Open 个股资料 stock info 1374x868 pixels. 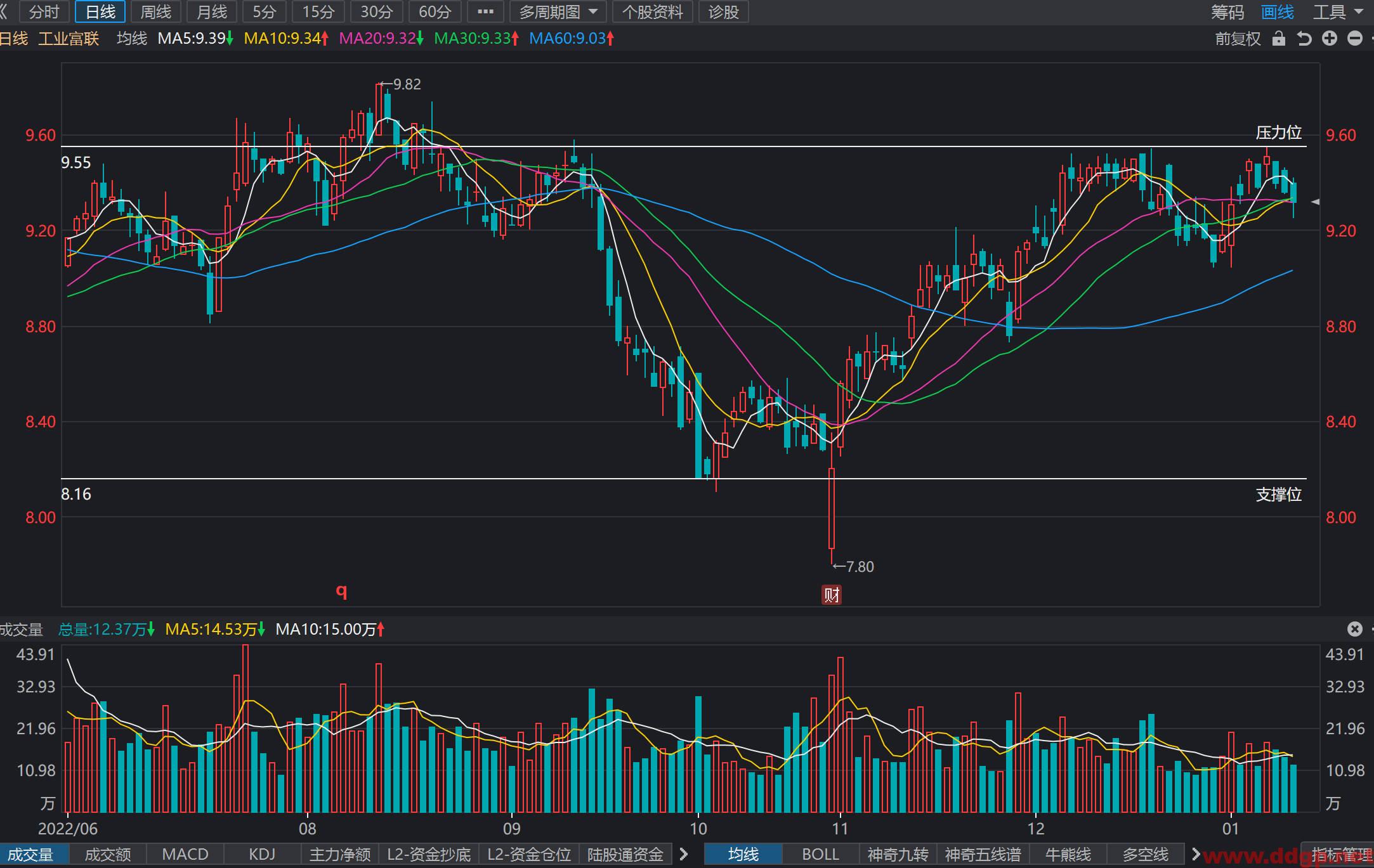653,12
